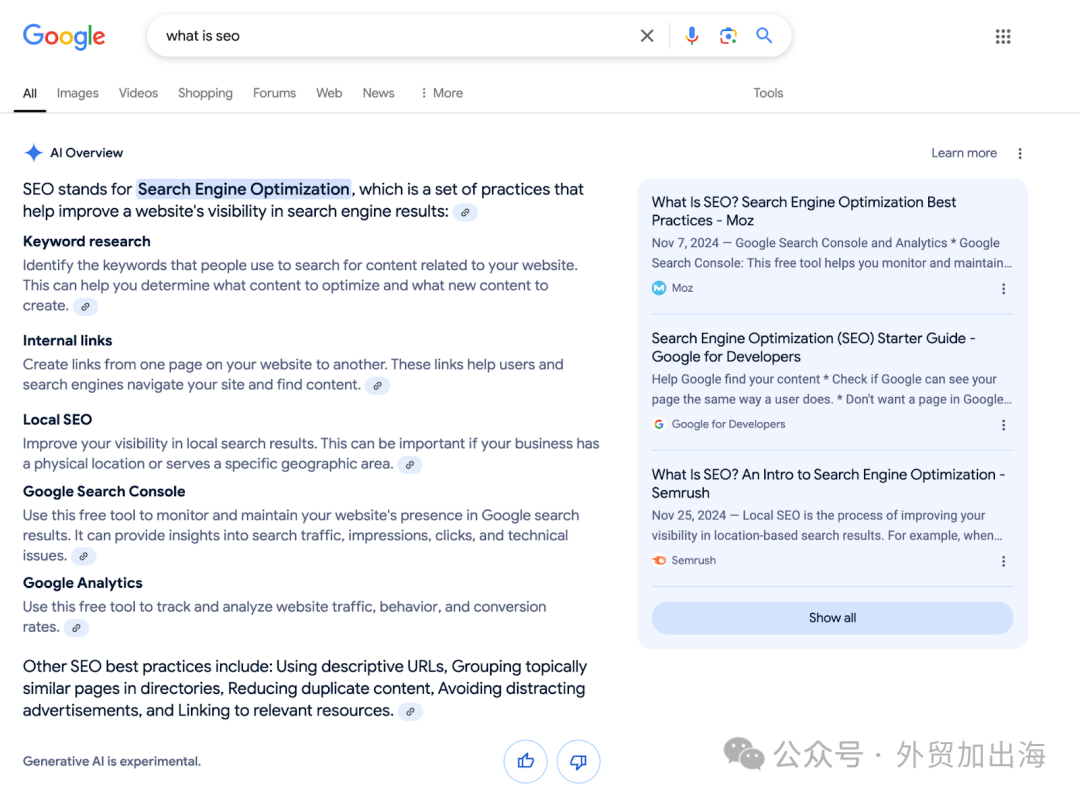Screen dimensions: 1080x798
Task: Open source link icon under Local SEO
Action: click(x=410, y=465)
